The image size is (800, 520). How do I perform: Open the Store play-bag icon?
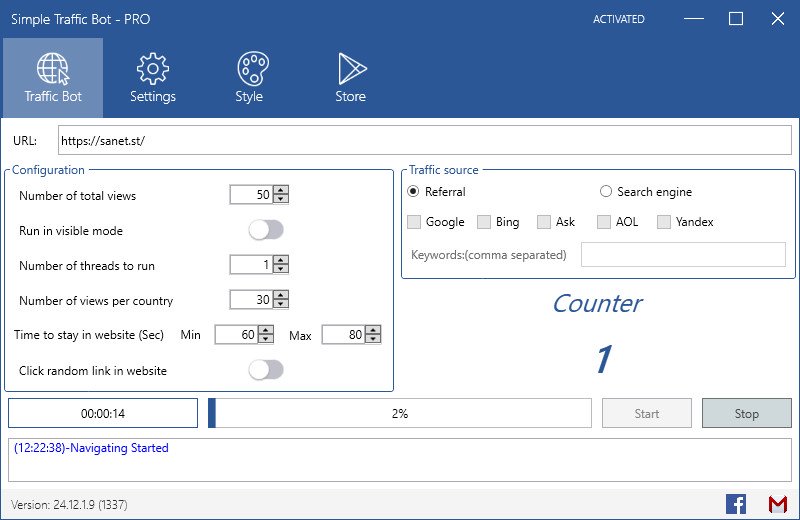click(x=350, y=69)
